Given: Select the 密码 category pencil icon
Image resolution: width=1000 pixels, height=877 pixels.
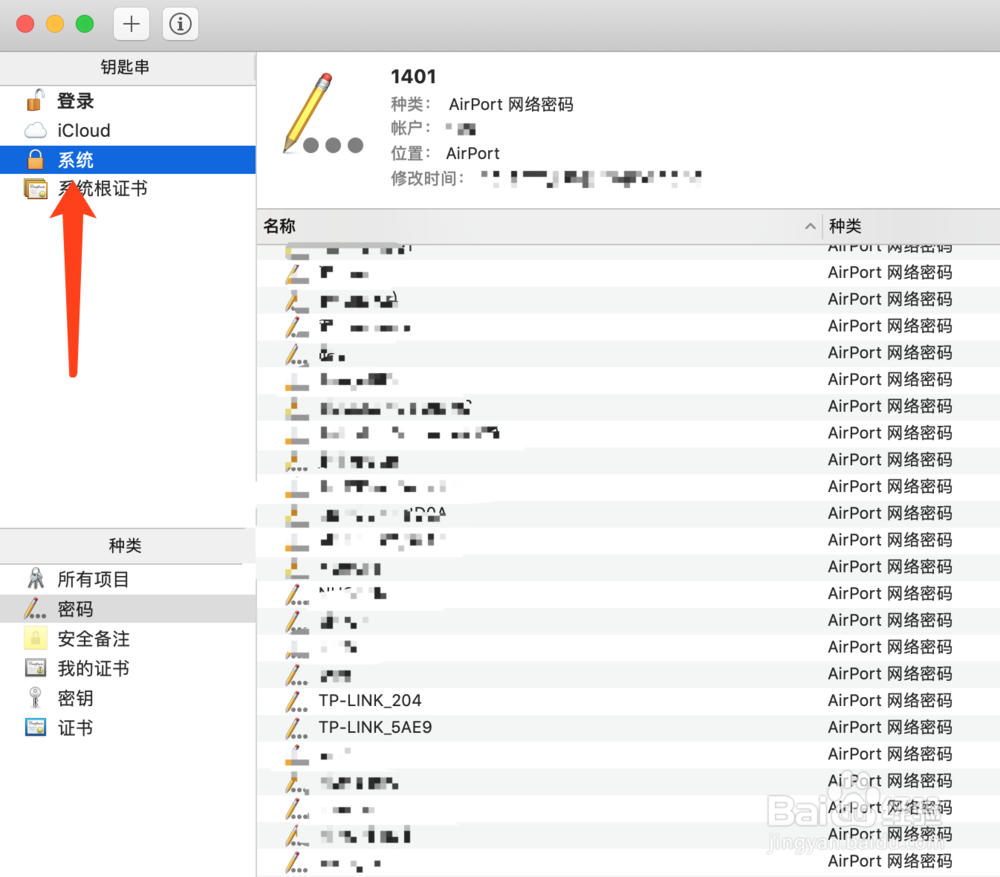Looking at the screenshot, I should click(x=34, y=608).
